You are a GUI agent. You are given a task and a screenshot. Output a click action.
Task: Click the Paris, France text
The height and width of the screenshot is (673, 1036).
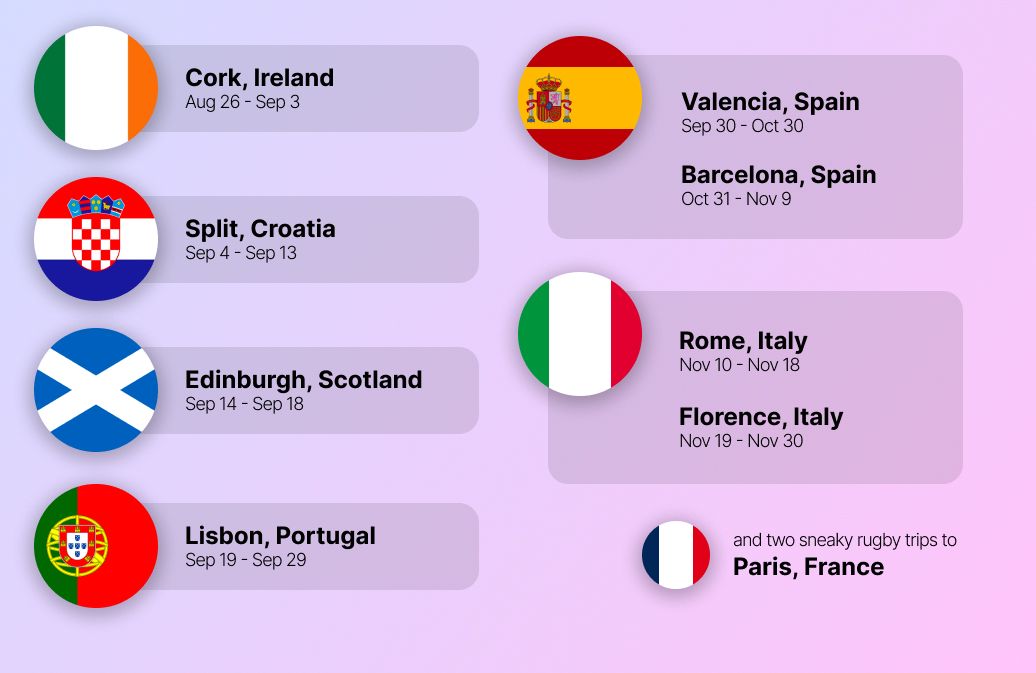click(x=808, y=567)
